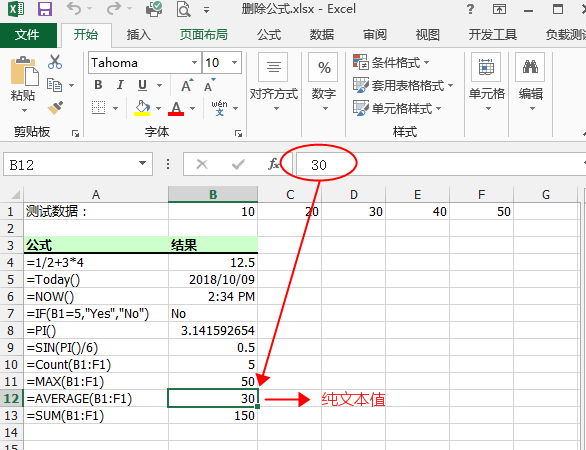This screenshot has height=450, width=586.
Task: Click the Paste clipboard icon
Action: (x=24, y=71)
